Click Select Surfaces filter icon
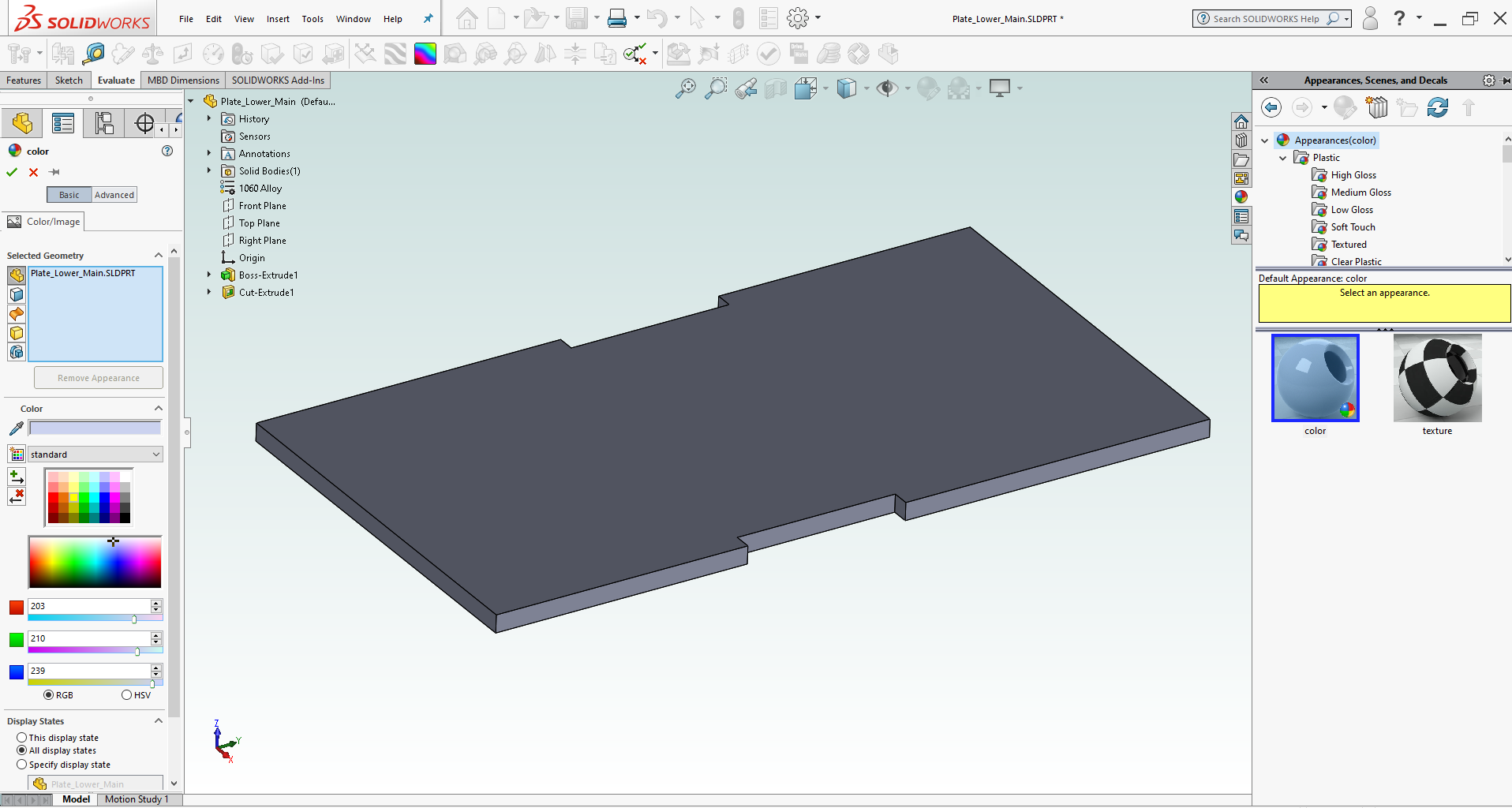This screenshot has height=808, width=1512. 17,313
